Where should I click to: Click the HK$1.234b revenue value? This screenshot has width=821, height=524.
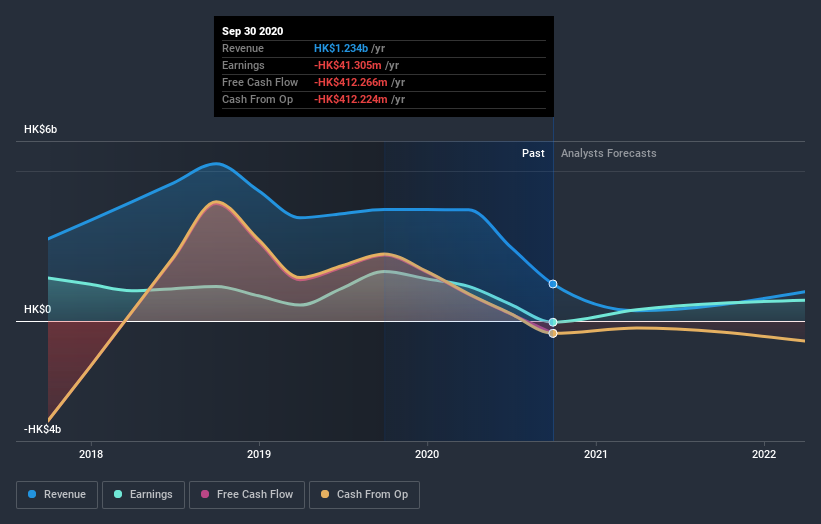(x=341, y=48)
